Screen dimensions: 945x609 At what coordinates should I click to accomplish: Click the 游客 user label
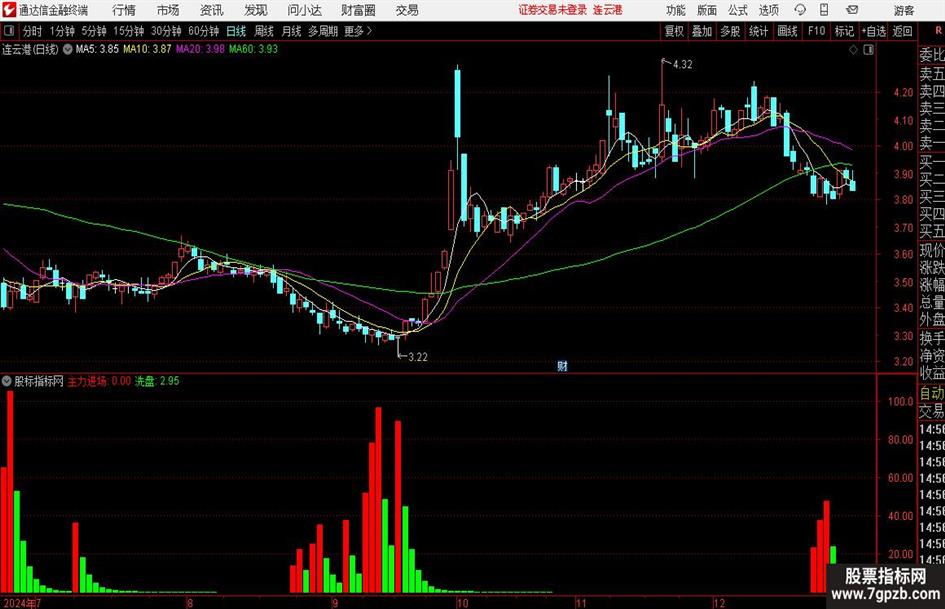tap(903, 10)
